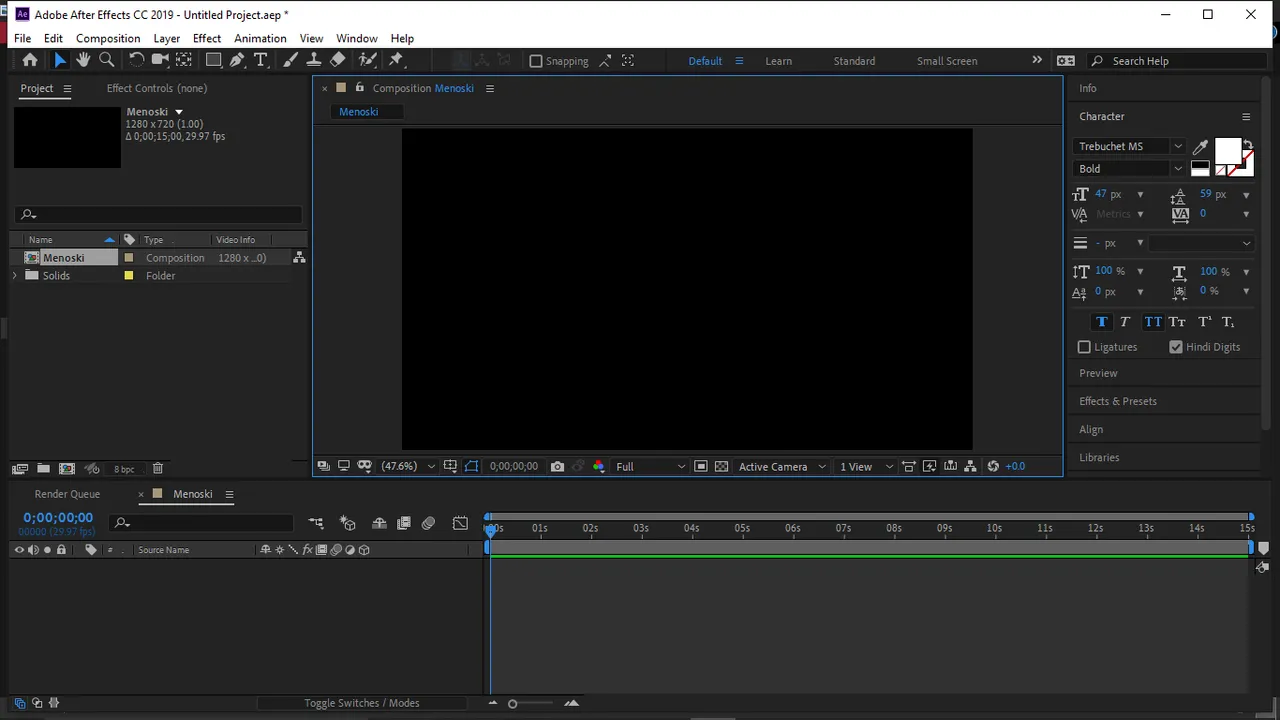Click Create new composition icon in Project panel
The width and height of the screenshot is (1280, 720).
(x=67, y=468)
